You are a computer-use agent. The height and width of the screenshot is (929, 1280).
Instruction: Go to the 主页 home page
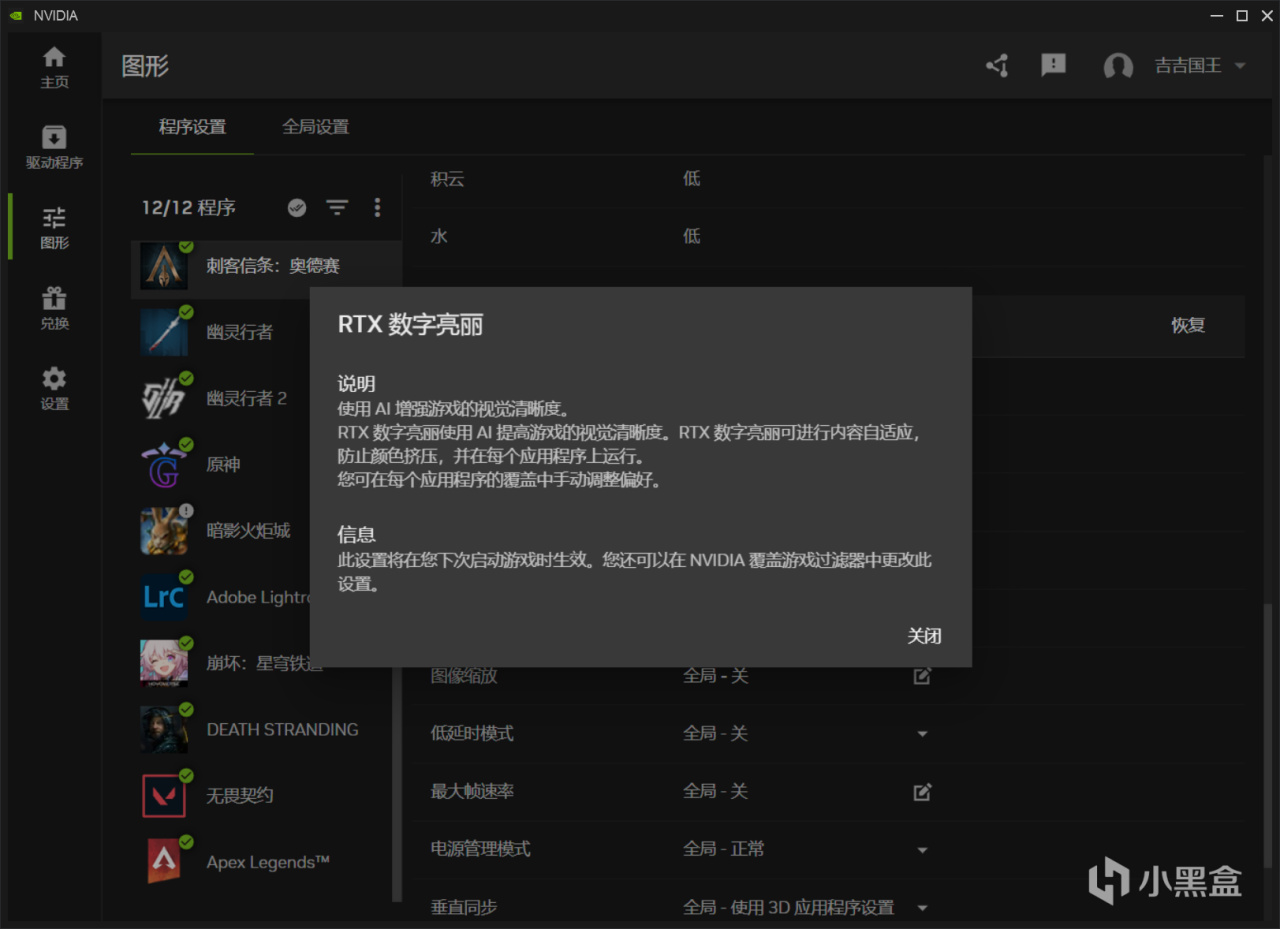click(54, 67)
